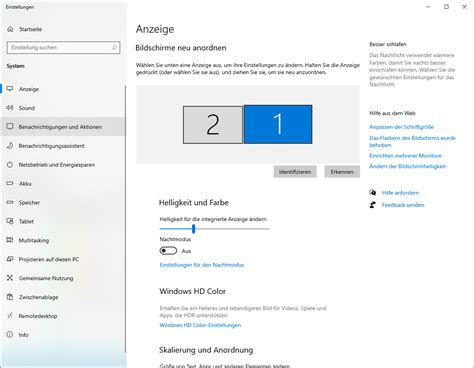
Task: Open Windows HD Color-Einstellungen link
Action: (200, 325)
